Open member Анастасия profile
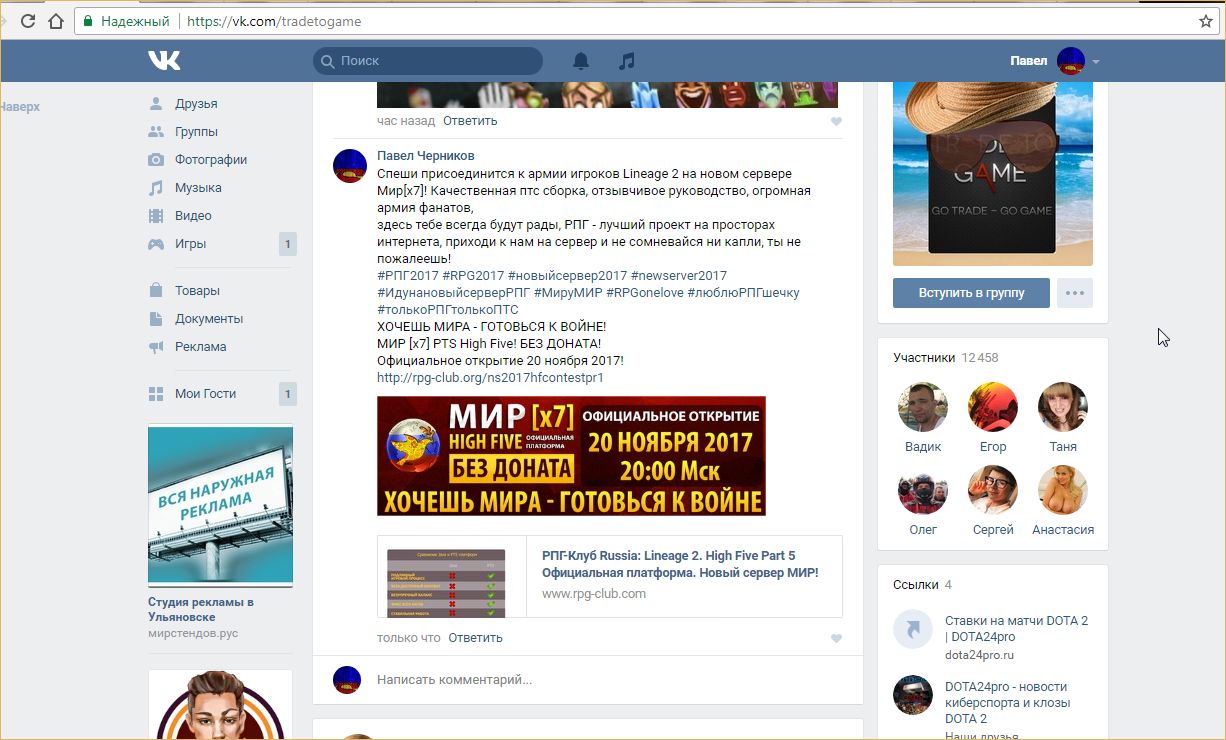Viewport: 1226px width, 740px height. 1063,501
